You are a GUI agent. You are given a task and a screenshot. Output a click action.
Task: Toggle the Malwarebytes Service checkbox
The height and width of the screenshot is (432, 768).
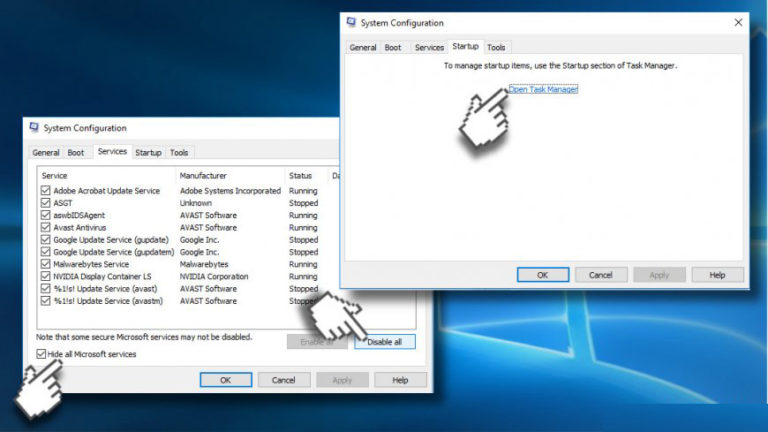45,264
